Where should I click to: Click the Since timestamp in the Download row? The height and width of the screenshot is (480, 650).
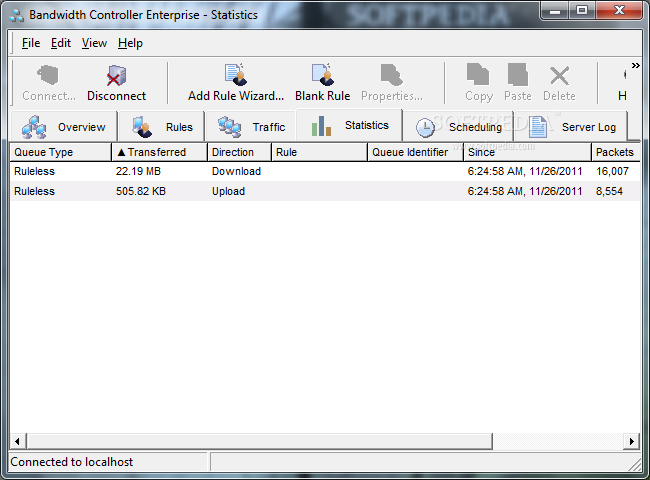pyautogui.click(x=525, y=171)
